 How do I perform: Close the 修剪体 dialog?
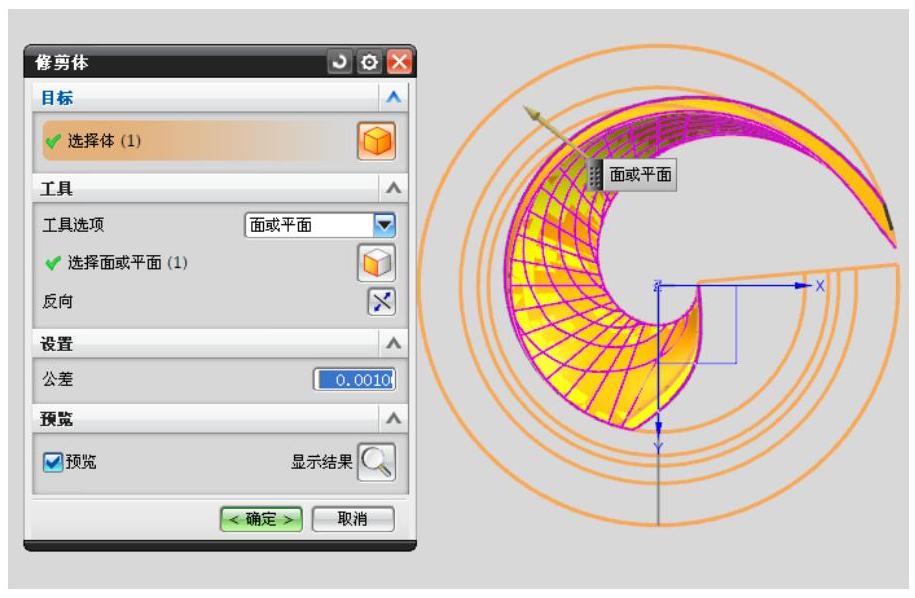[x=400, y=61]
